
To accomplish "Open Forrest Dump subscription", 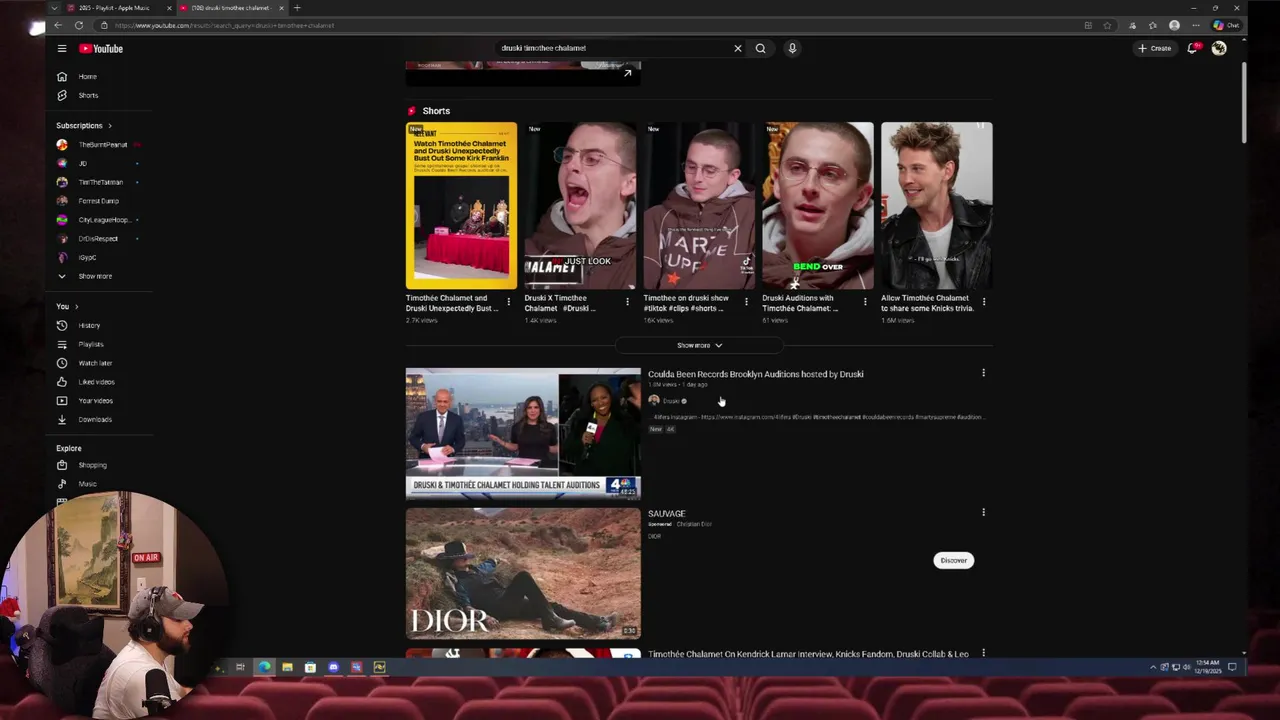I will pos(100,201).
